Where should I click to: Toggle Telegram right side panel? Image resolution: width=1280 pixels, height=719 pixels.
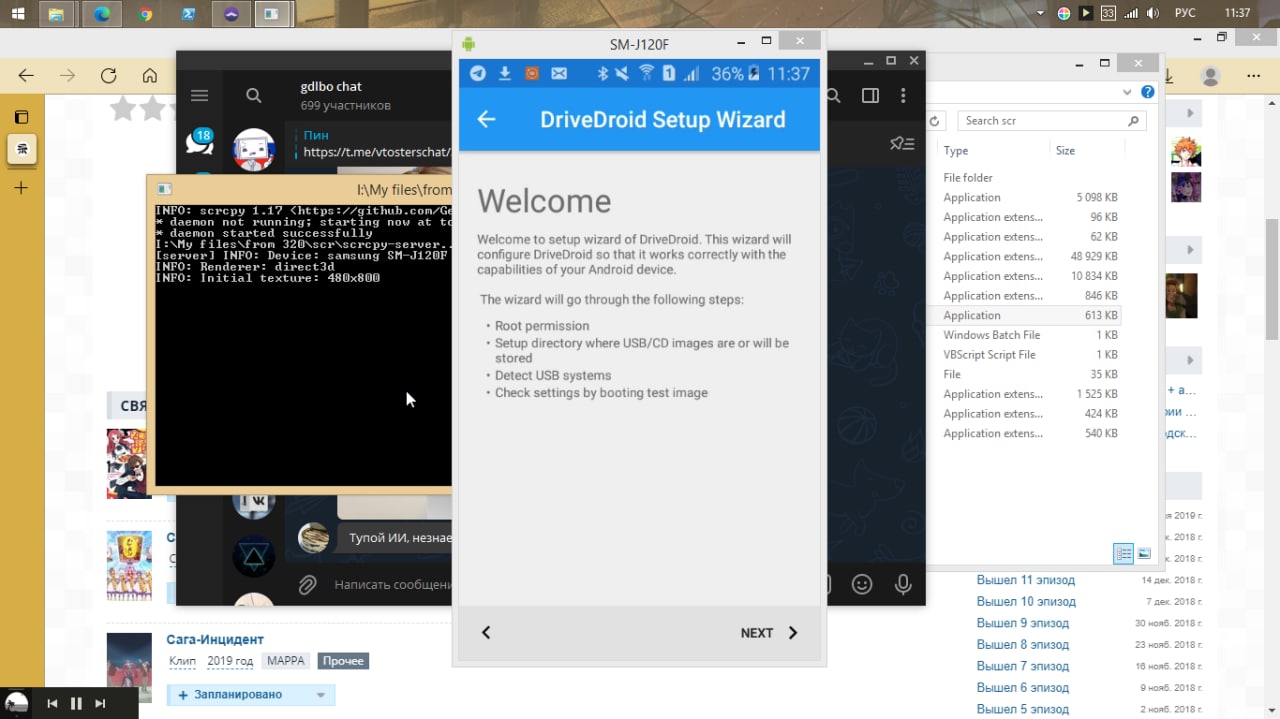[870, 96]
